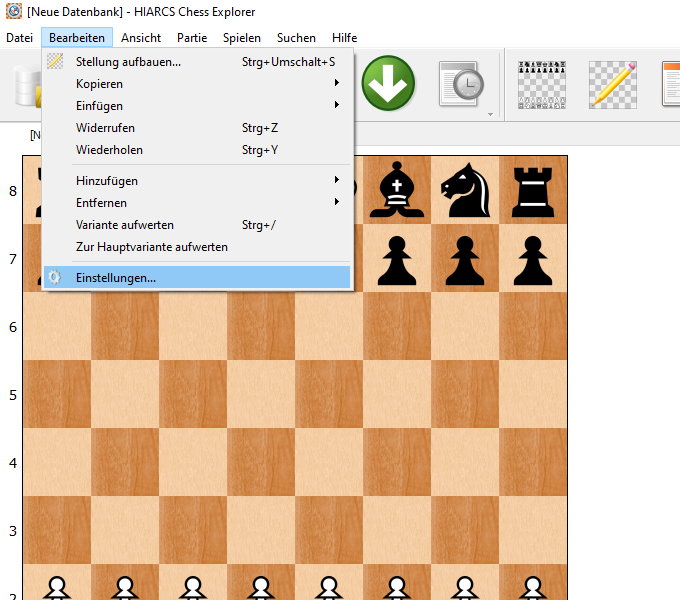The image size is (680, 600).
Task: Select the black bishop on f8
Action: 397,190
